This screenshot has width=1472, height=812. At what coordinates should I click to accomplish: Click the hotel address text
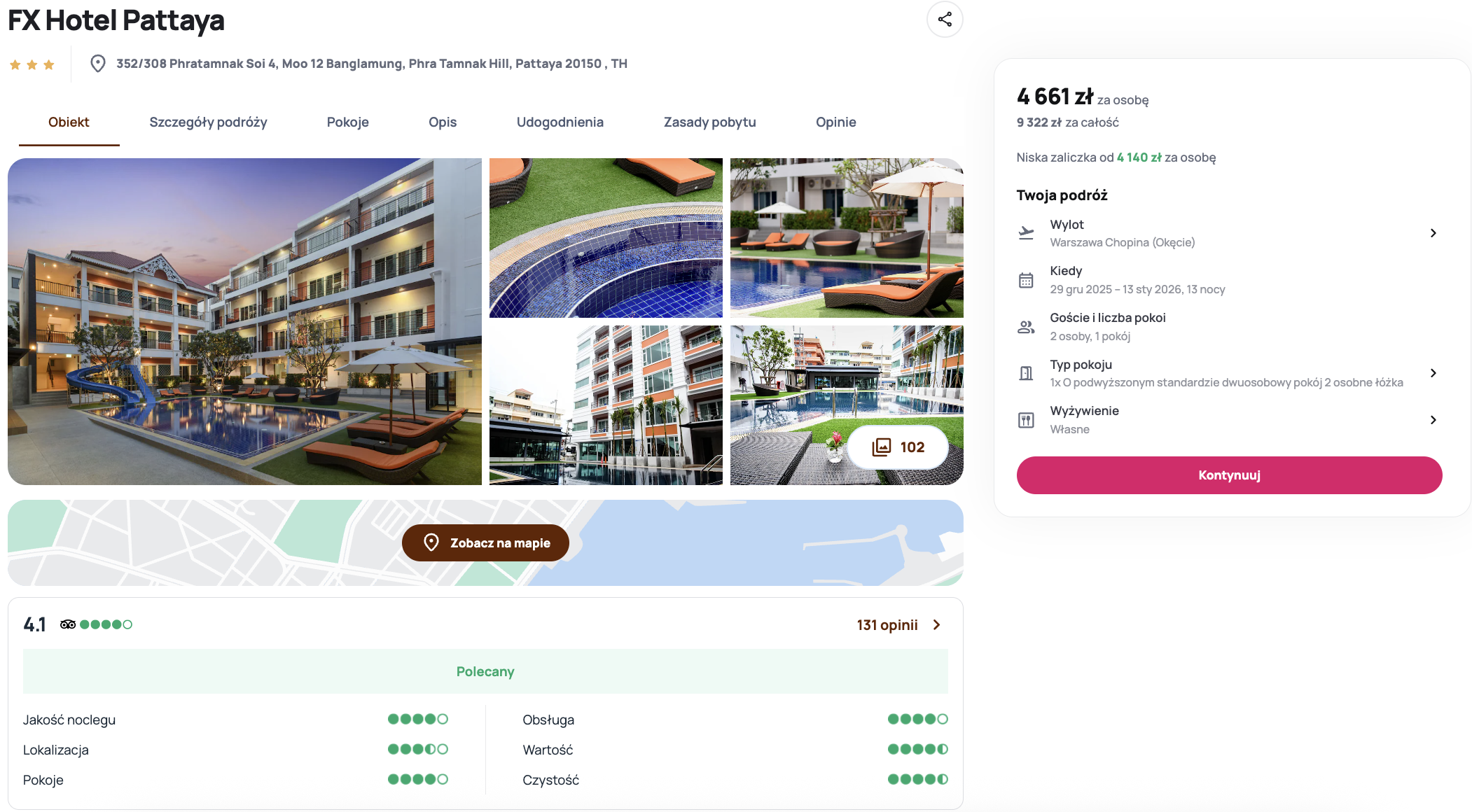point(372,64)
